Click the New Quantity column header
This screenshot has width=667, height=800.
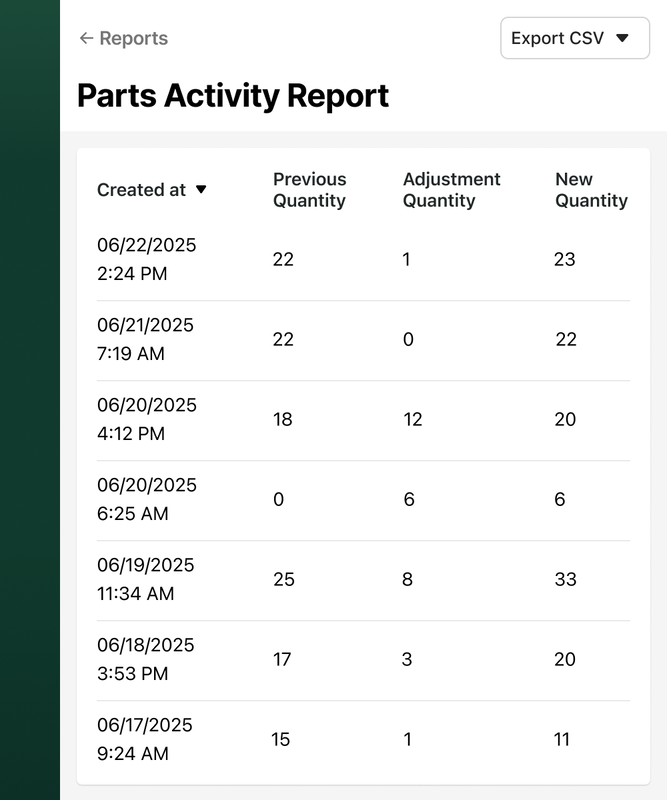(x=591, y=190)
